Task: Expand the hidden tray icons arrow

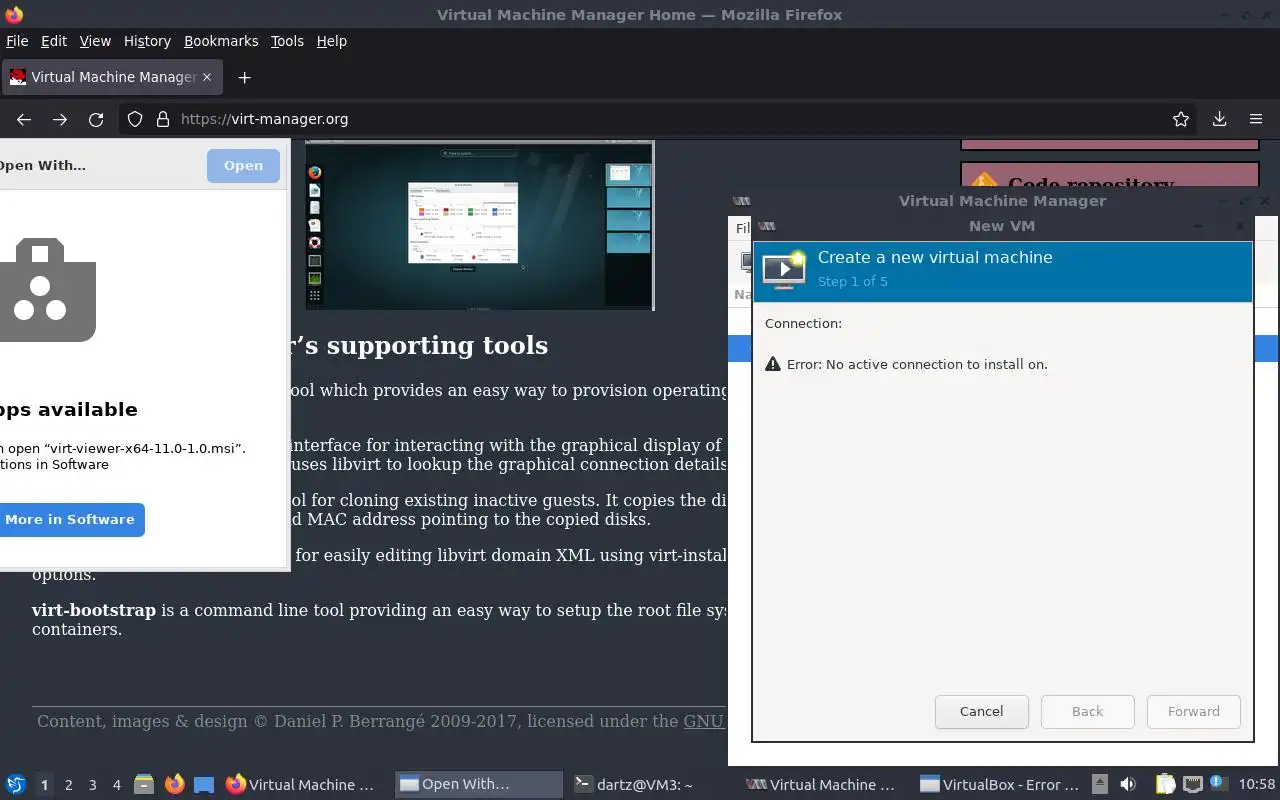Action: [x=1100, y=785]
